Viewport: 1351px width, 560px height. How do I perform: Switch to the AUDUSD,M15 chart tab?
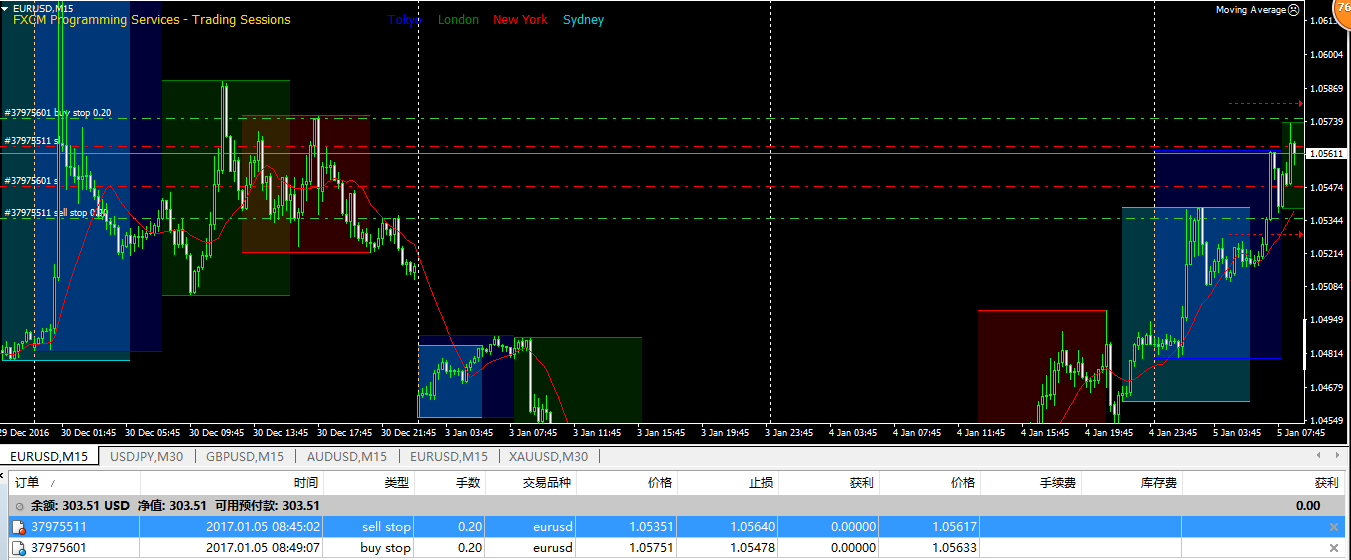[x=347, y=457]
